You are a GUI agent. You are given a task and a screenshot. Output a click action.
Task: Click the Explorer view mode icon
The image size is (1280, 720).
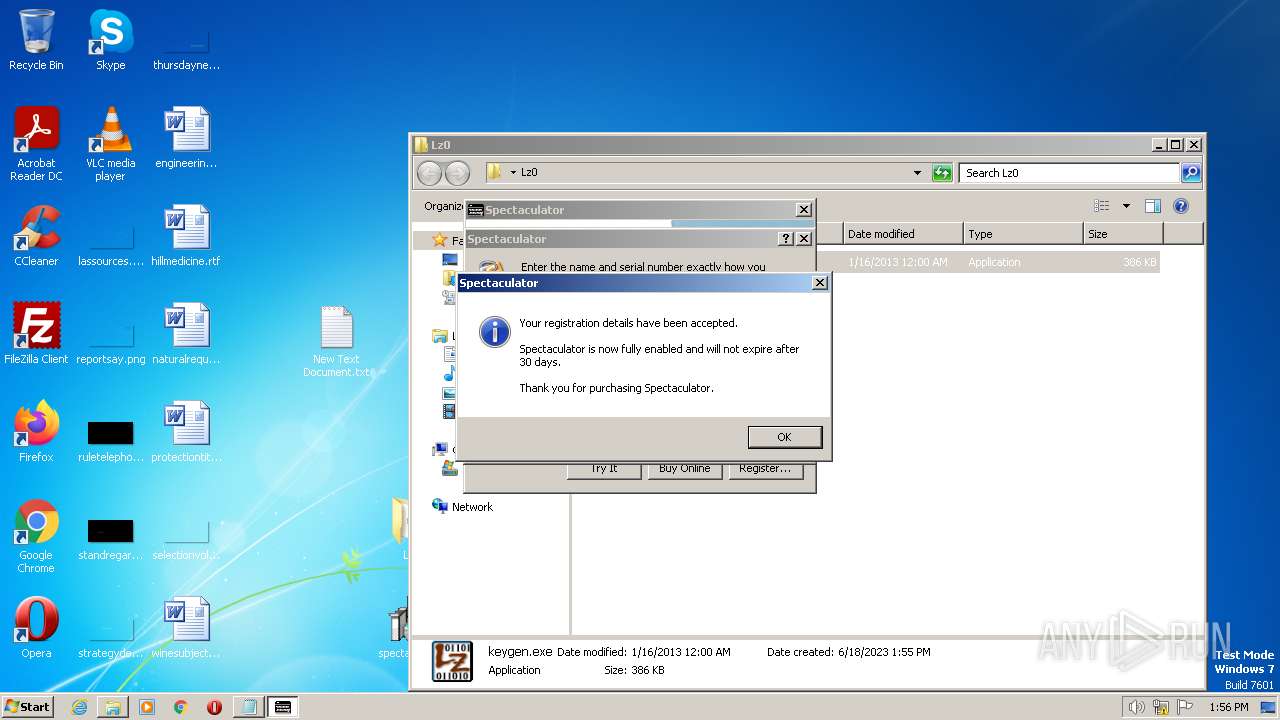(x=1102, y=206)
